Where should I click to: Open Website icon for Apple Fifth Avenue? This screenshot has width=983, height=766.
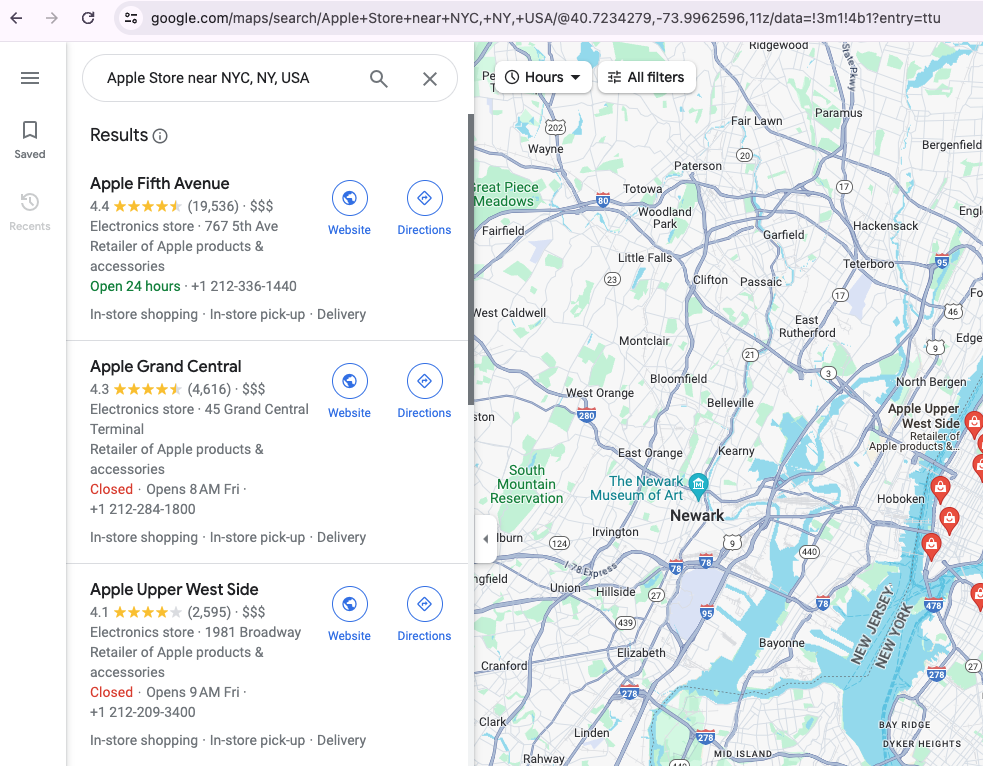349,198
